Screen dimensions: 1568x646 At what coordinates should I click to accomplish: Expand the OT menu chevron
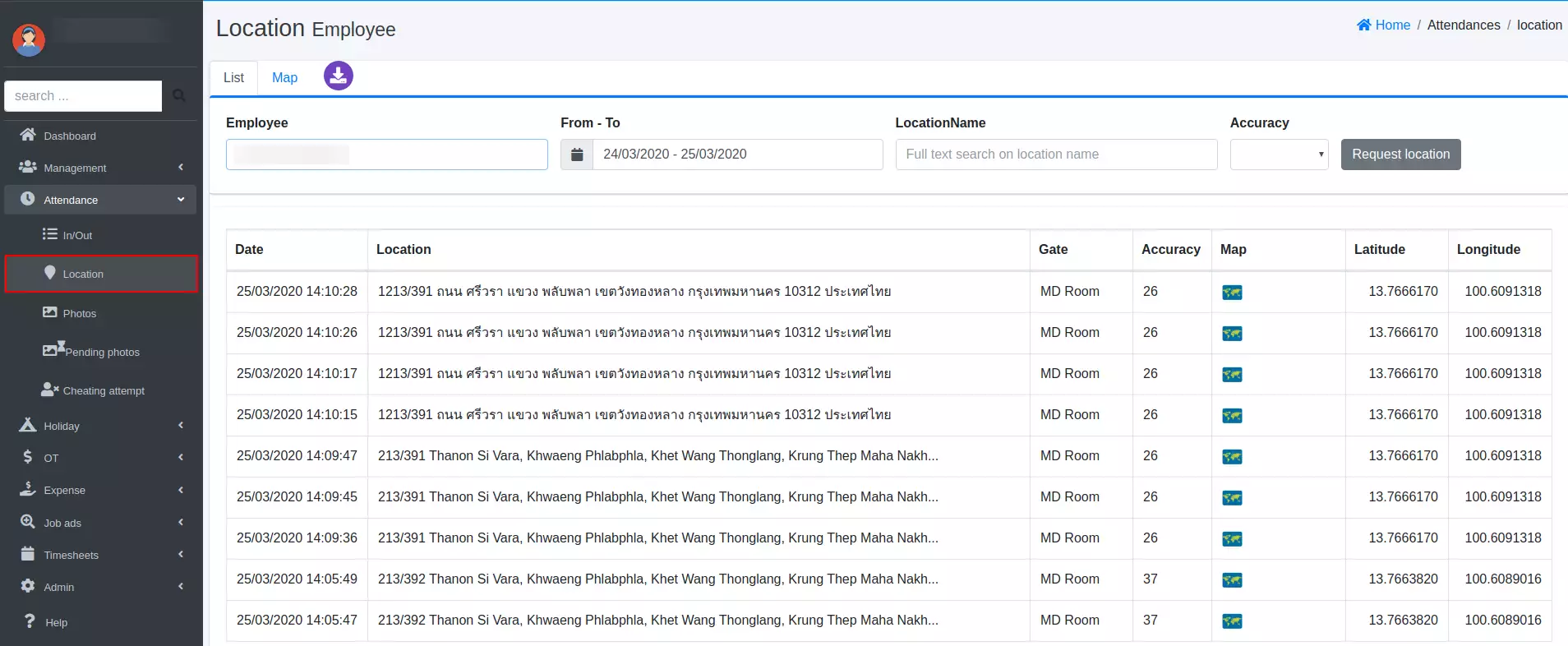click(x=181, y=457)
